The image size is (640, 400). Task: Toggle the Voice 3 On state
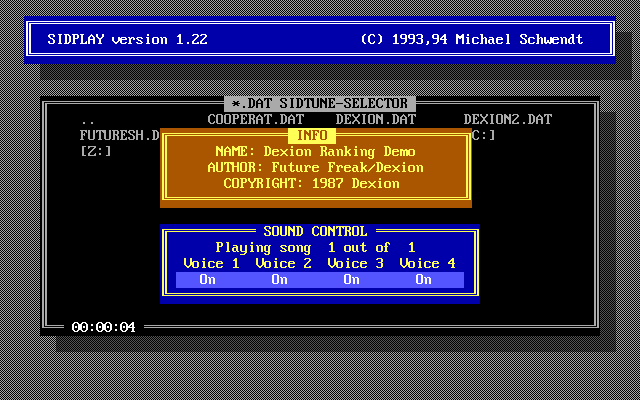coord(351,280)
